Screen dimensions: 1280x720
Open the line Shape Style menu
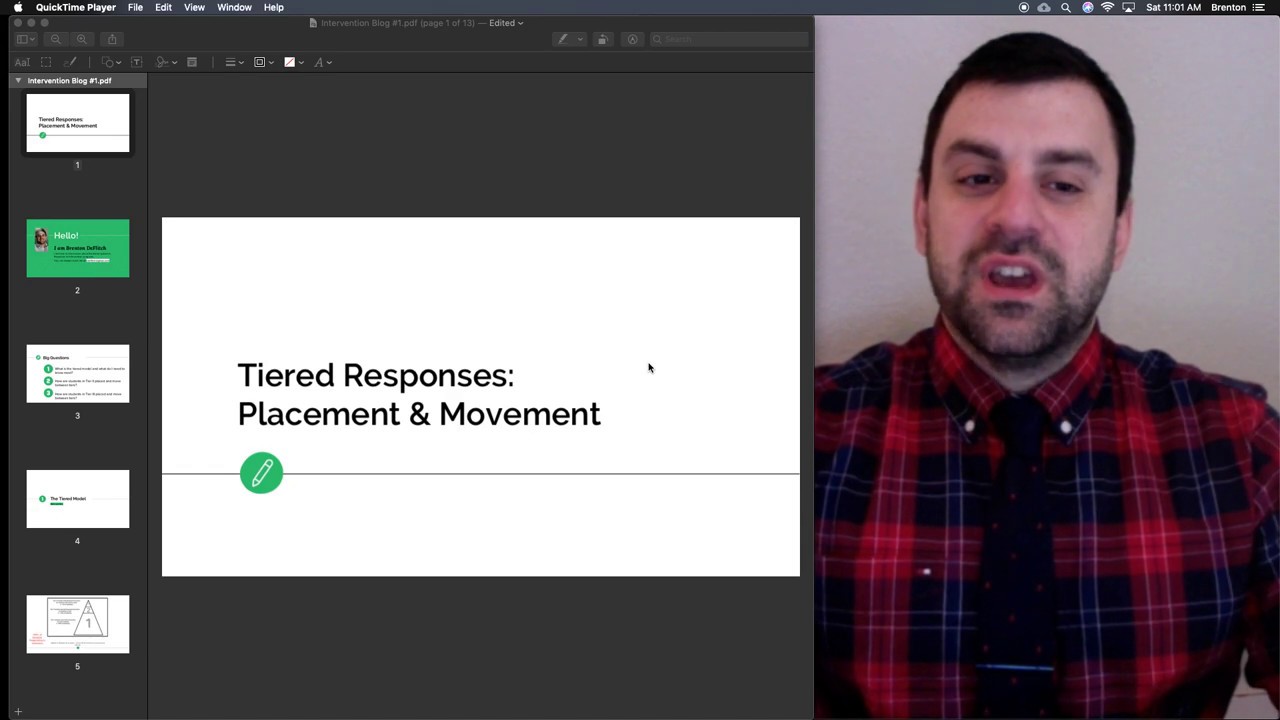pos(234,62)
